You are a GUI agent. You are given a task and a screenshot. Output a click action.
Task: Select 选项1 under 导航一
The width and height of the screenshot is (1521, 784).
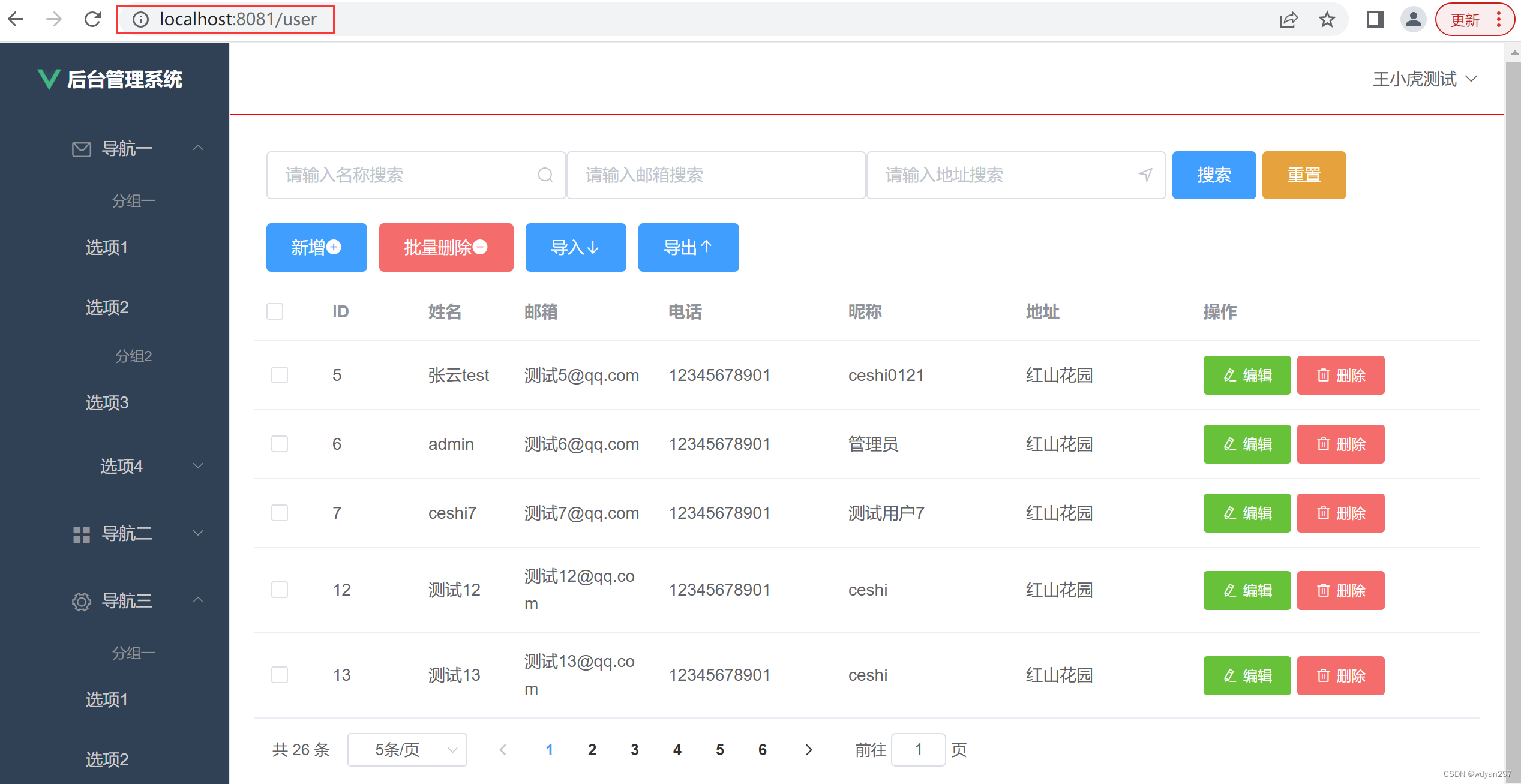tap(107, 247)
